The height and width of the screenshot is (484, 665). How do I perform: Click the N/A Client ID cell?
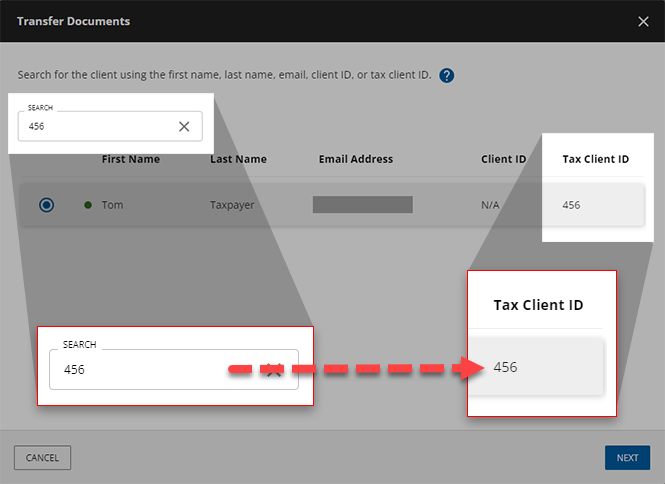pyautogui.click(x=492, y=205)
